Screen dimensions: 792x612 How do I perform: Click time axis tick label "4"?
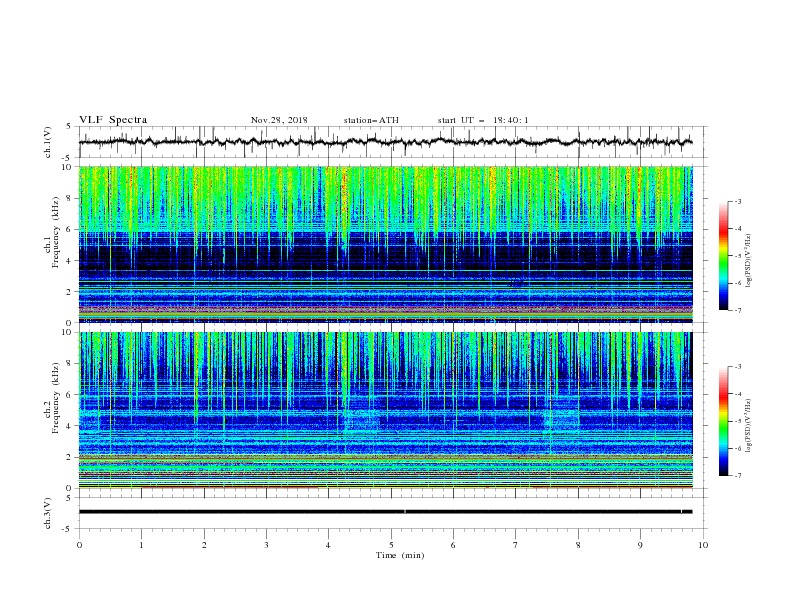tap(329, 545)
